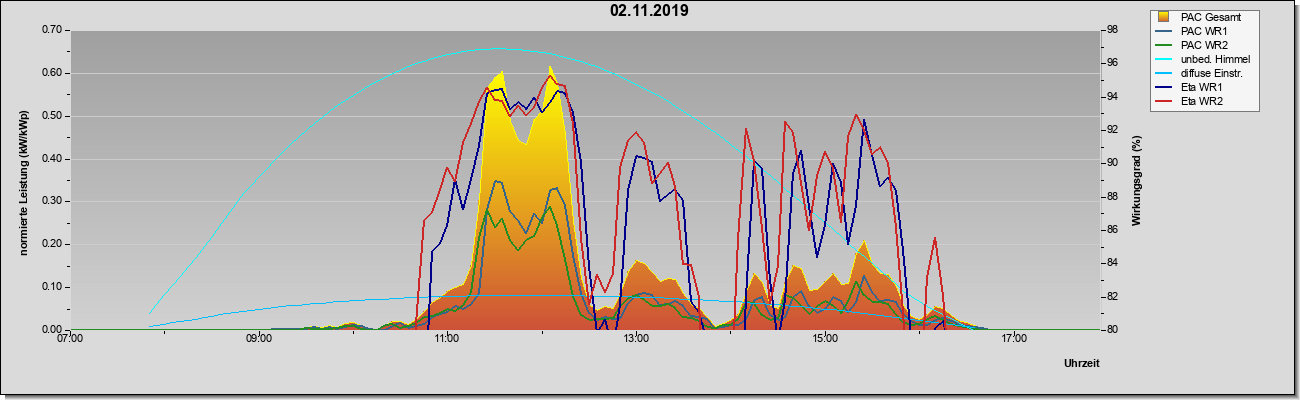Click the unbed. Himmel legend entry

click(1205, 59)
